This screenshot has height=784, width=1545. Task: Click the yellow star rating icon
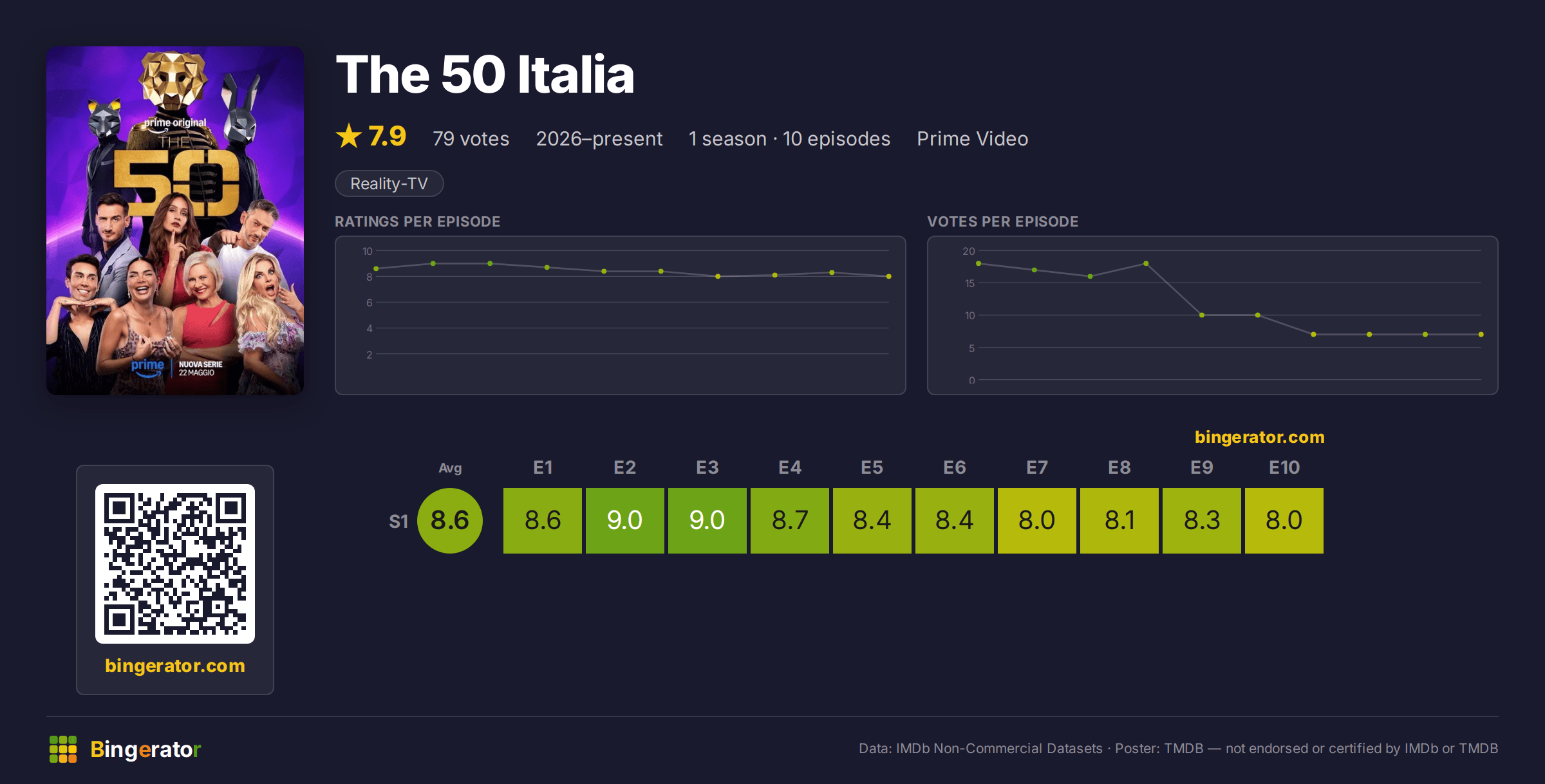tap(349, 136)
